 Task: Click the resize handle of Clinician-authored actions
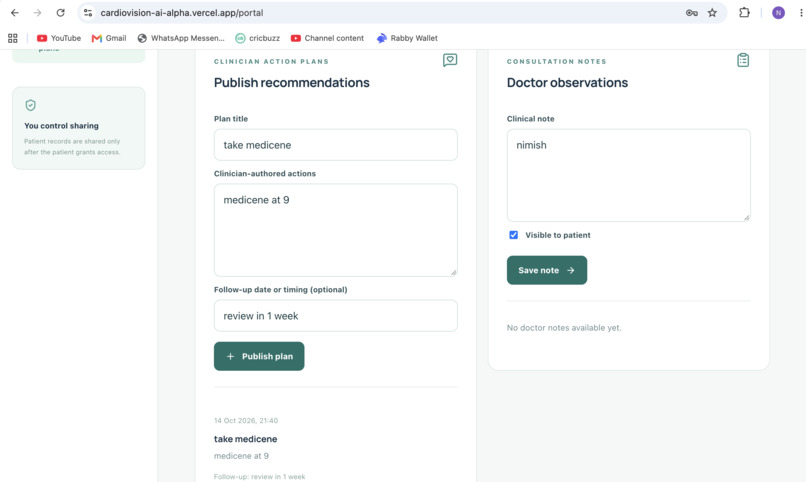coord(454,273)
